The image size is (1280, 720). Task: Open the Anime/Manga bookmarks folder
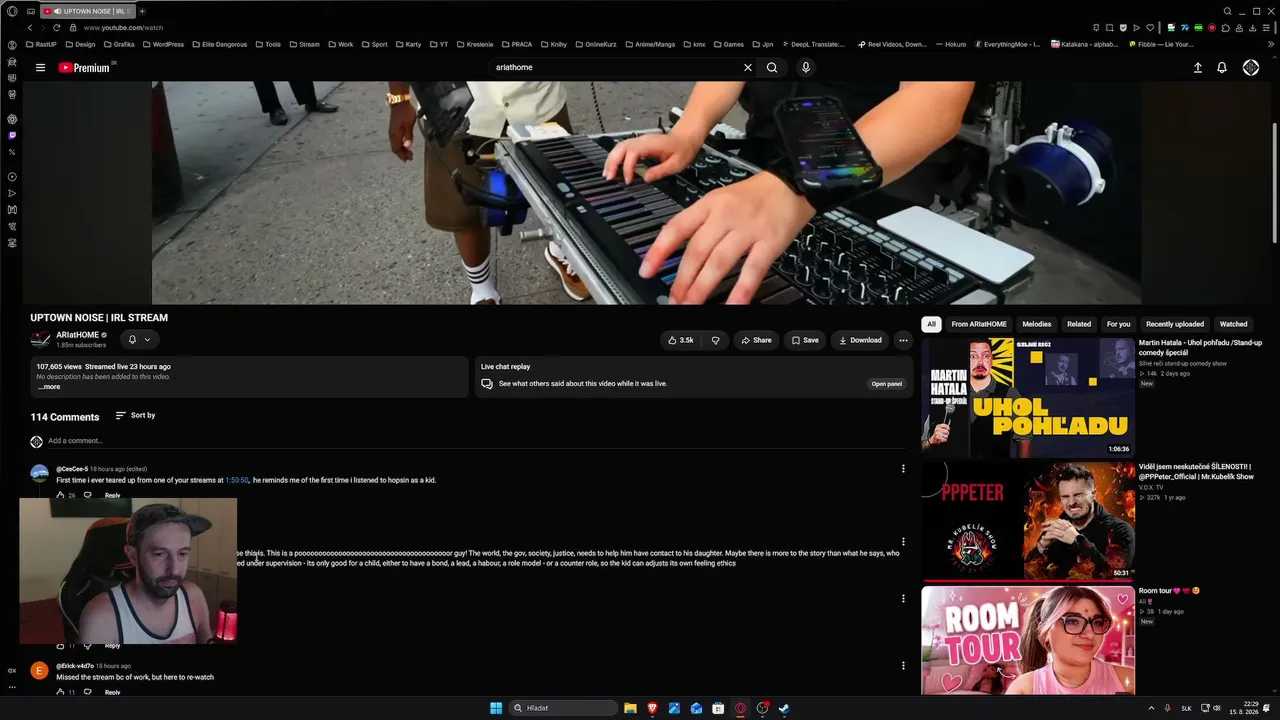point(649,44)
